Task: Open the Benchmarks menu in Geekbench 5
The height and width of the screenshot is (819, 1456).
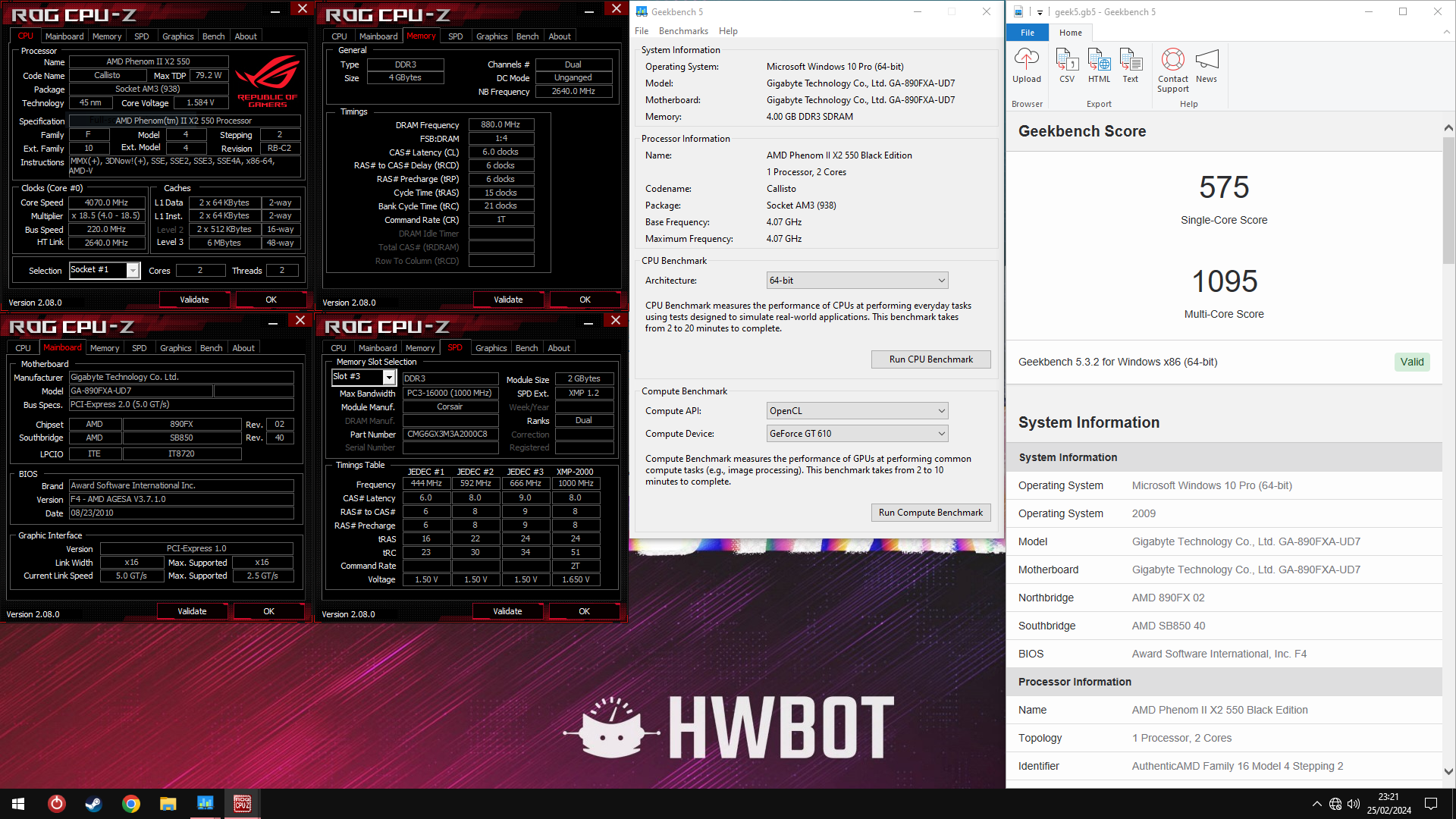Action: [683, 31]
